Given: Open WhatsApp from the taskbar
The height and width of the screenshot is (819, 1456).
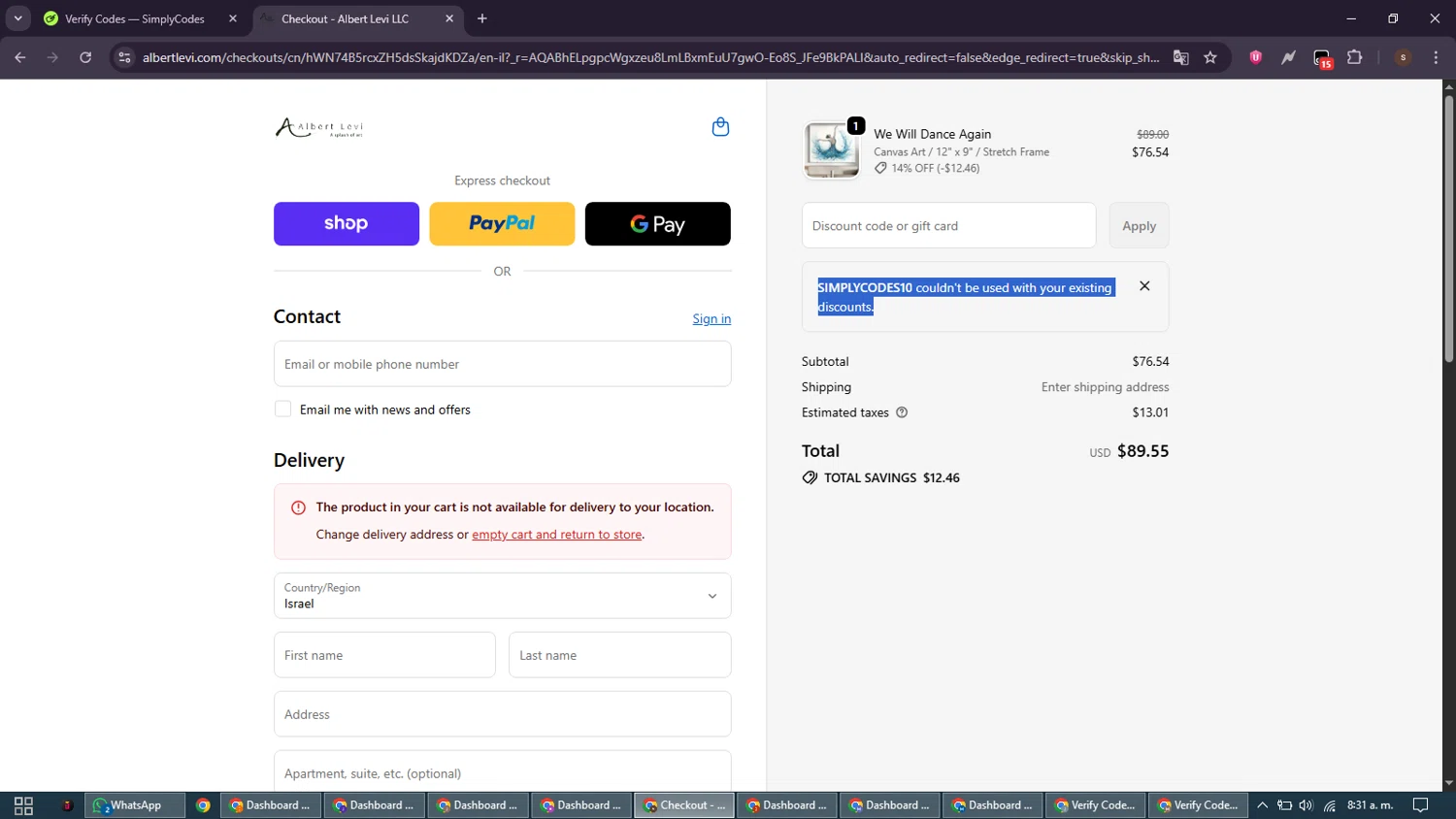Looking at the screenshot, I should (x=136, y=805).
